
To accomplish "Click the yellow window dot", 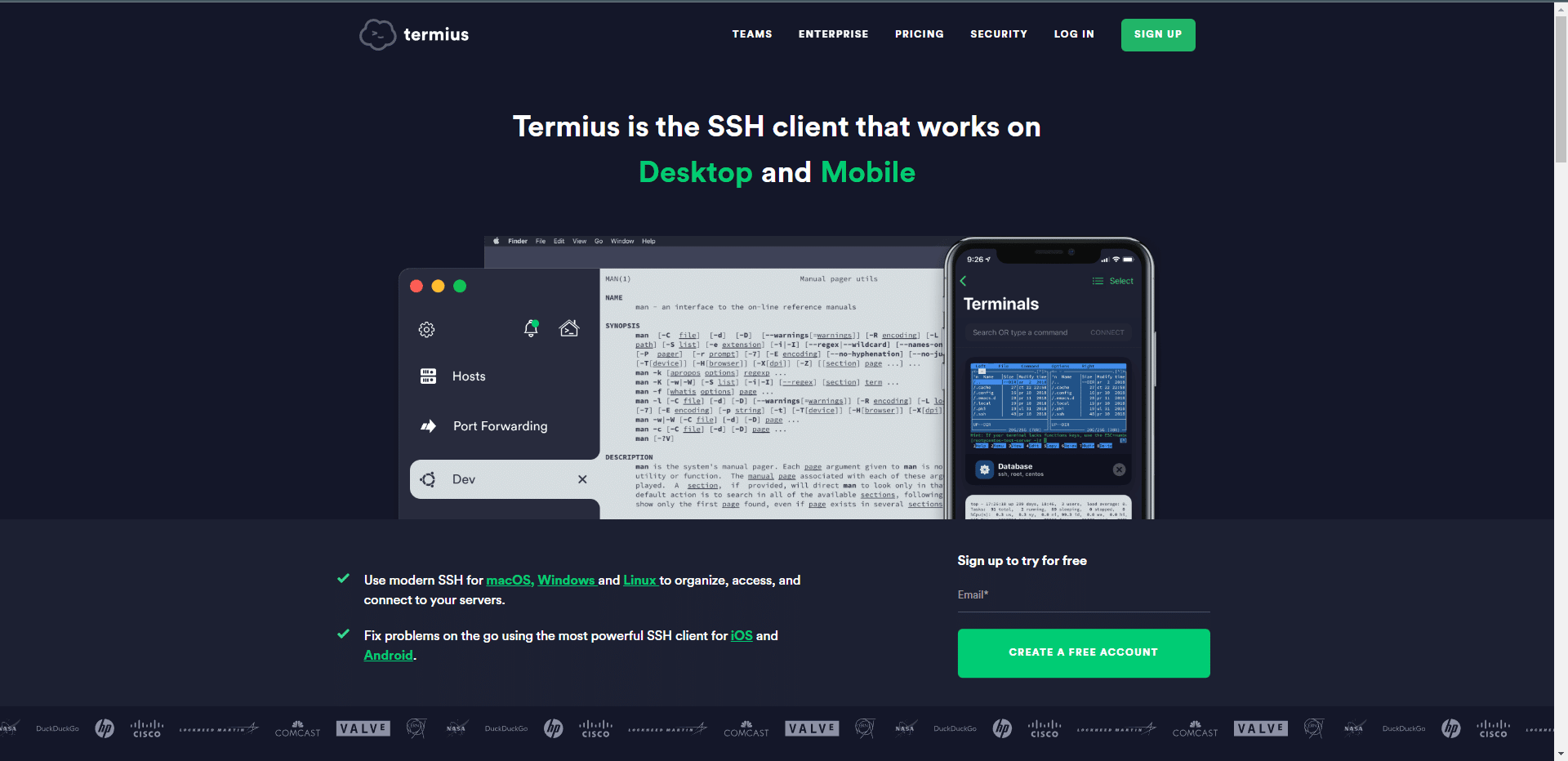I will pyautogui.click(x=438, y=286).
